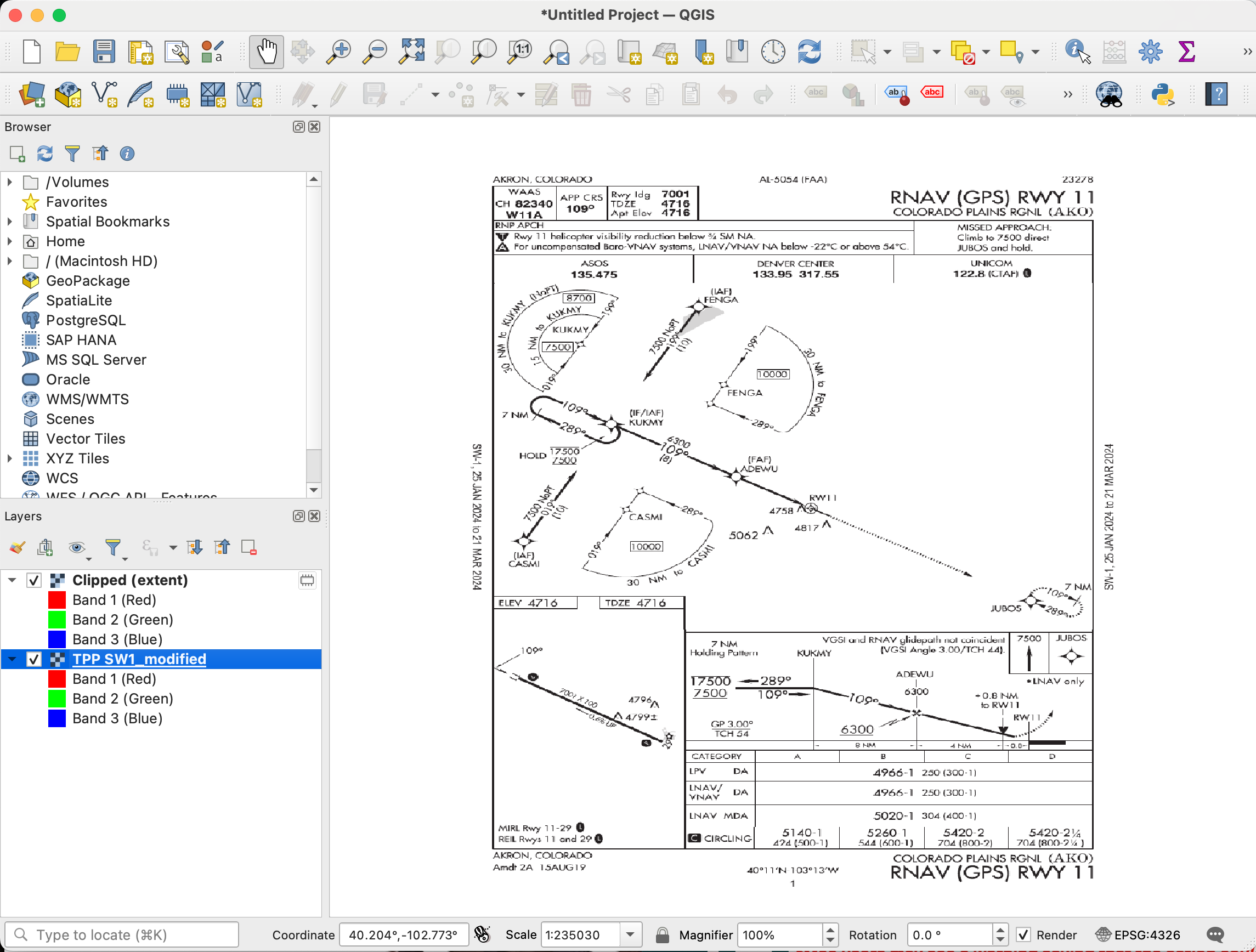The width and height of the screenshot is (1256, 952).
Task: Toggle TPP SW1_modified layer visibility checkbox
Action: coord(34,659)
